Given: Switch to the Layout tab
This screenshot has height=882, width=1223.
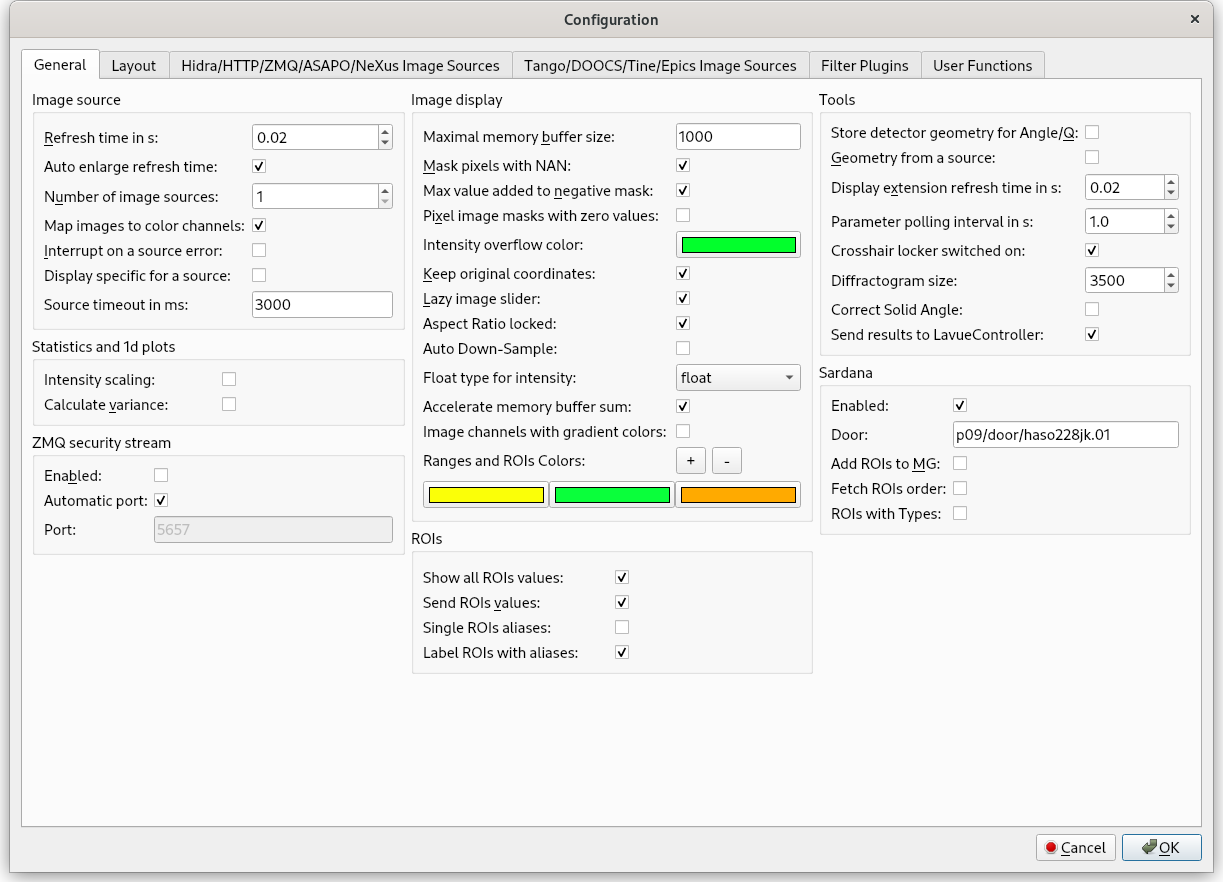Looking at the screenshot, I should [x=133, y=65].
